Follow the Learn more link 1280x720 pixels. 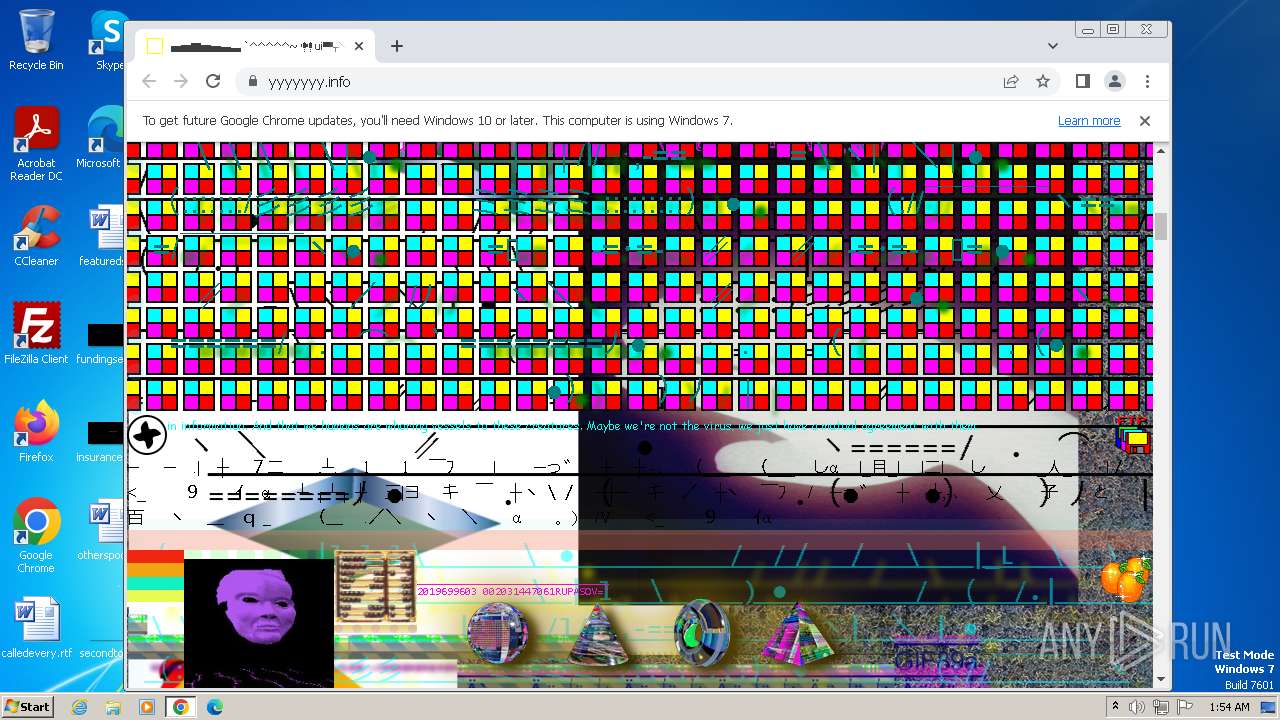[1089, 120]
